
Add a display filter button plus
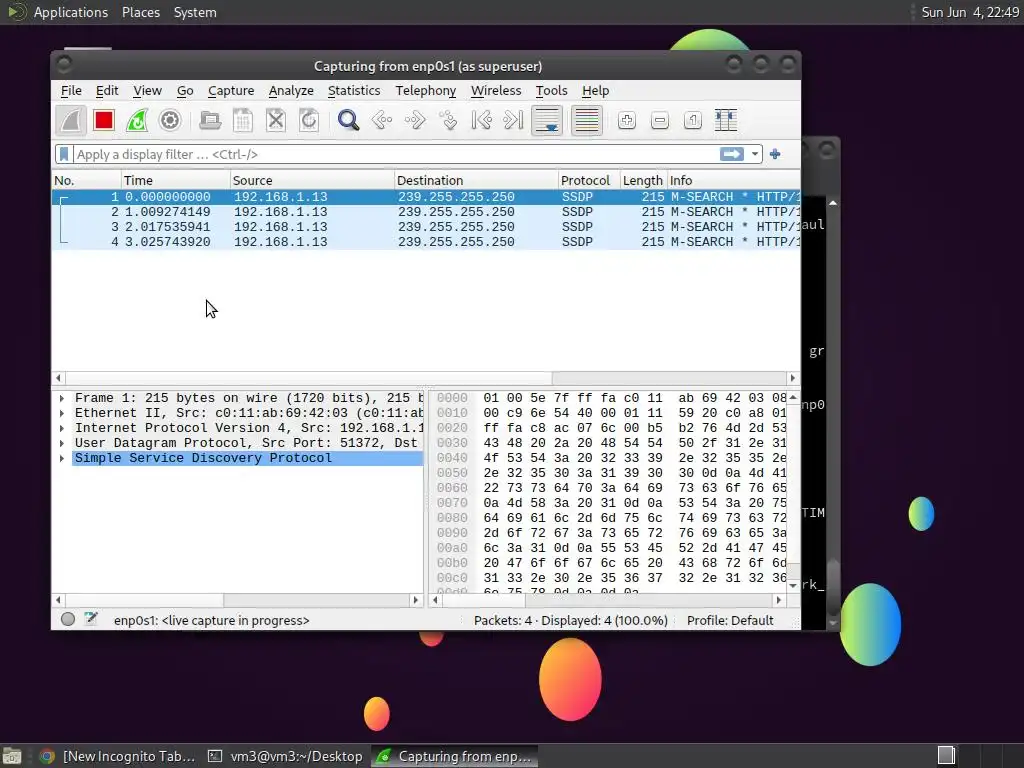click(x=775, y=154)
